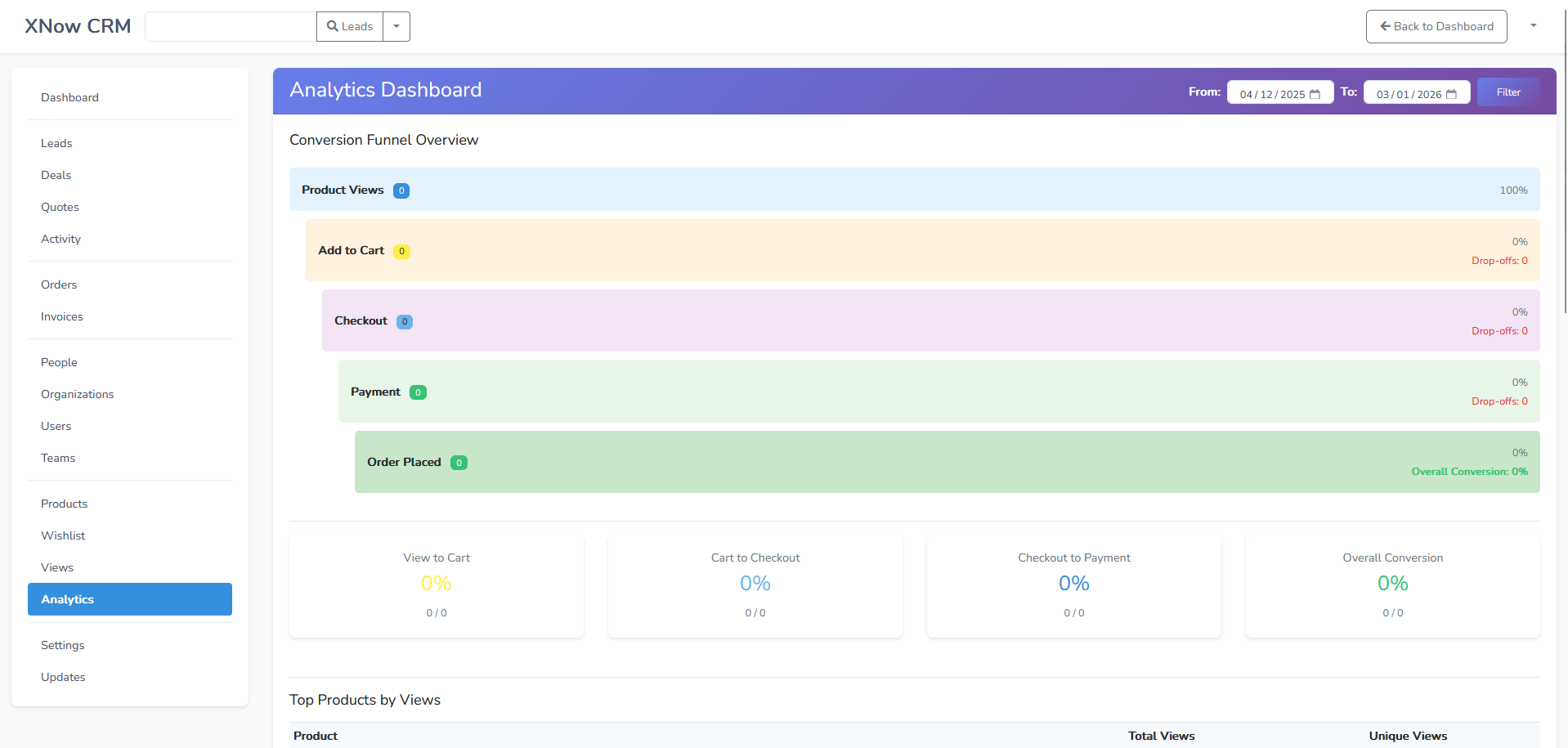Open the To date calendar picker icon
This screenshot has height=748, width=1568.
click(1451, 94)
